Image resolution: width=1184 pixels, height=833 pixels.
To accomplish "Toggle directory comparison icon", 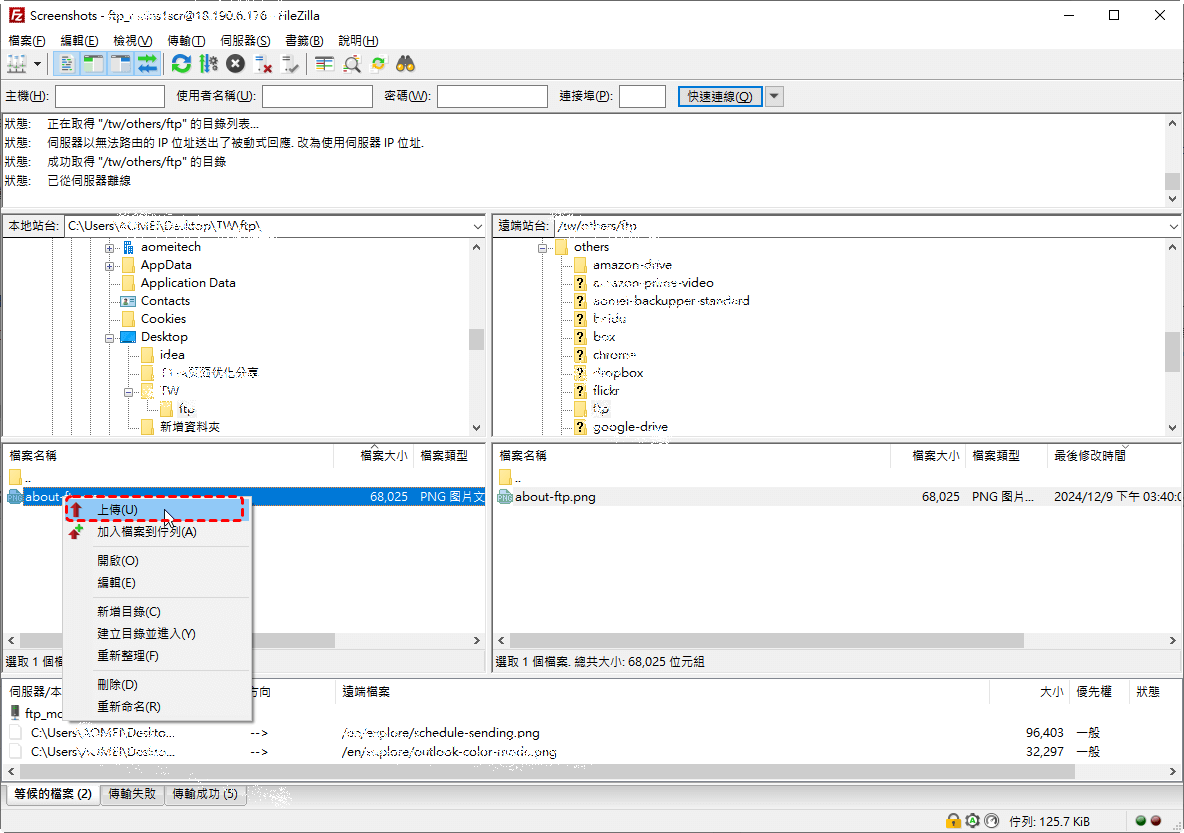I will [x=352, y=64].
